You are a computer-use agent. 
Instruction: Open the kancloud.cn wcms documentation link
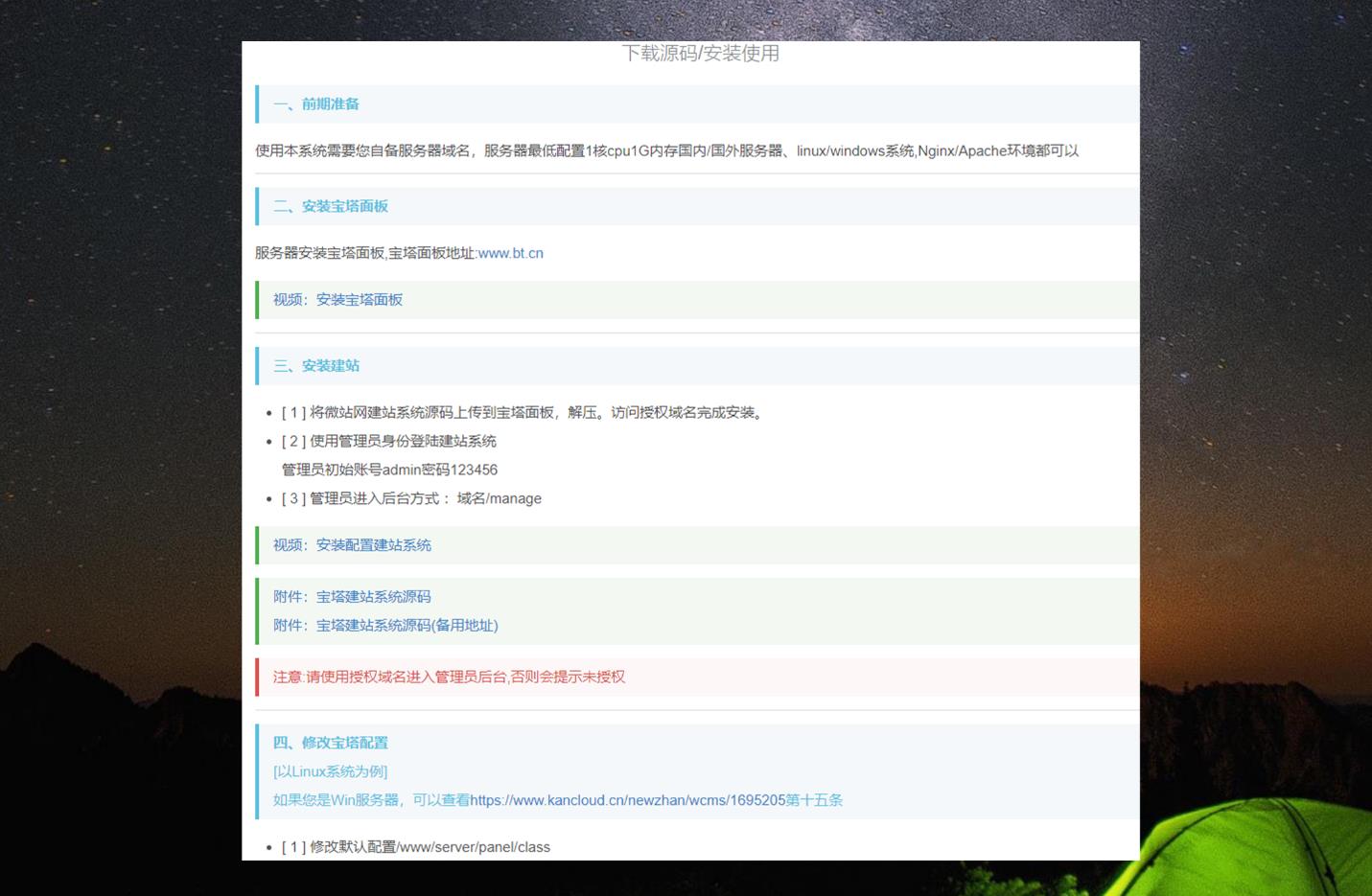tap(628, 800)
